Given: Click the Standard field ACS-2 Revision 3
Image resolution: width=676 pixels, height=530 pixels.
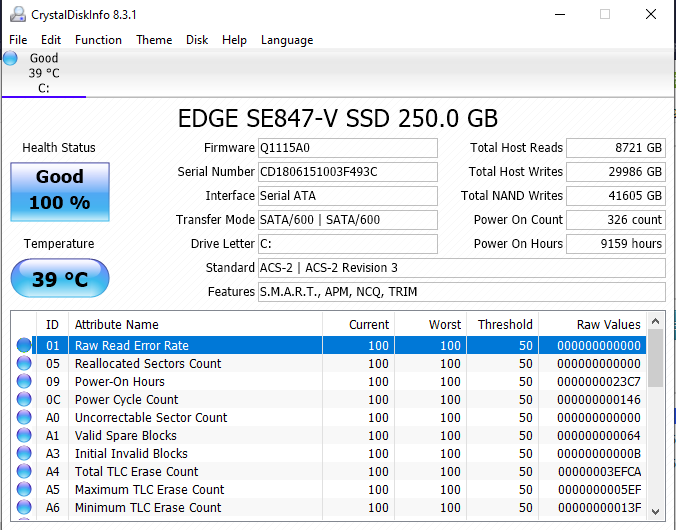Looking at the screenshot, I should click(x=462, y=268).
